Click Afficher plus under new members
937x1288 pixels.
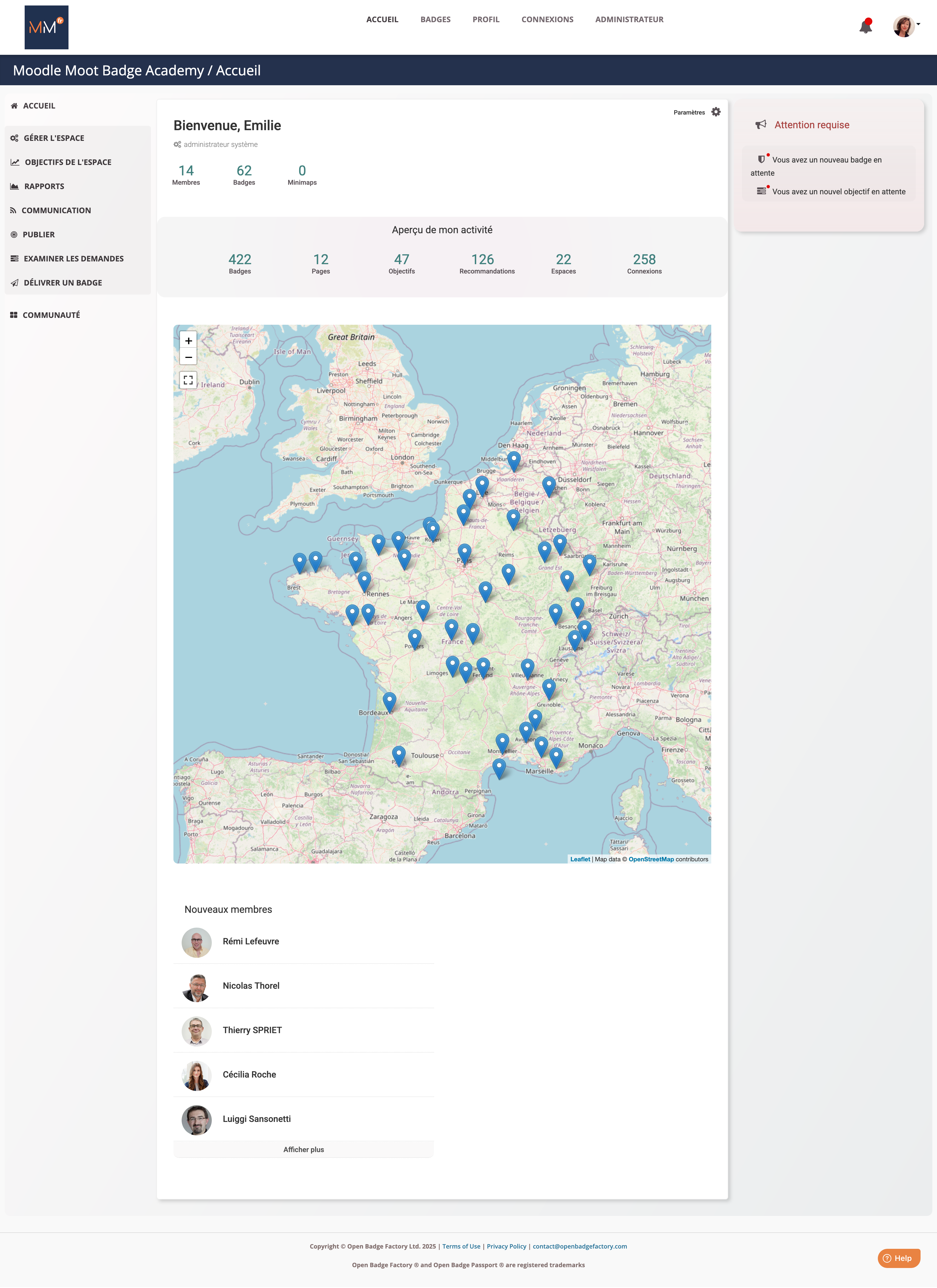coord(303,1149)
